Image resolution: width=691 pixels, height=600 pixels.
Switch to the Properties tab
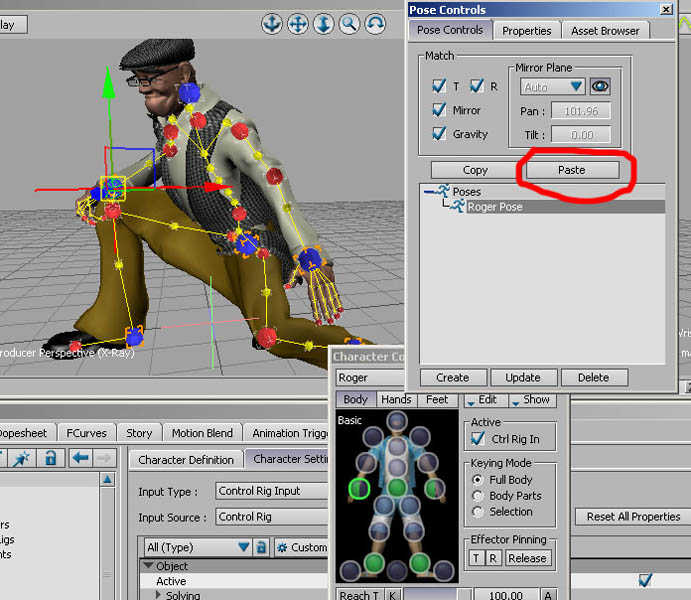[x=527, y=31]
